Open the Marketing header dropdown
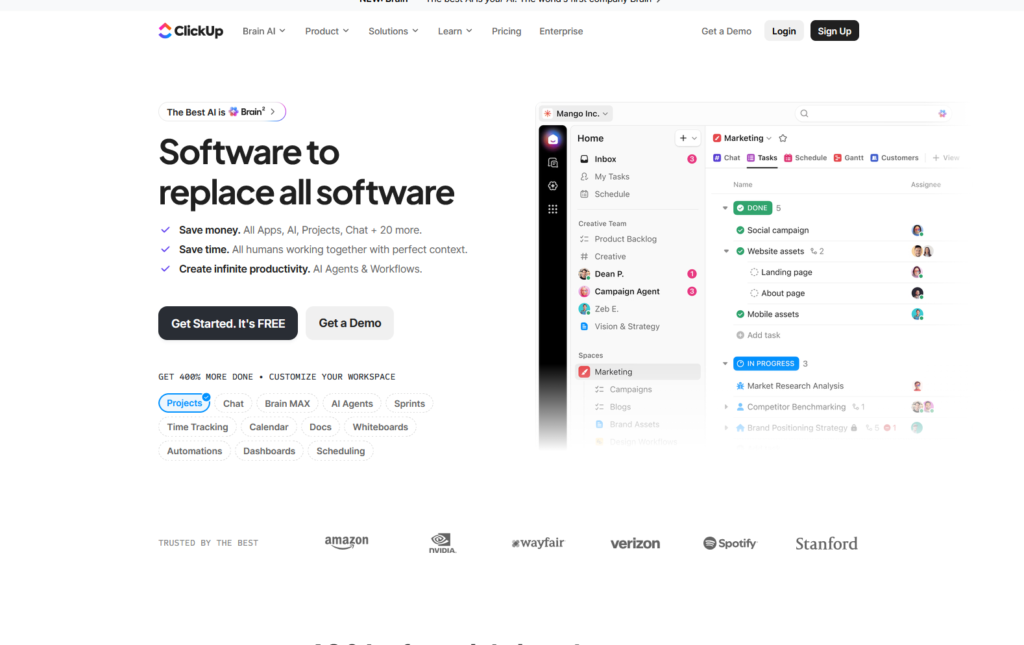 coord(743,138)
